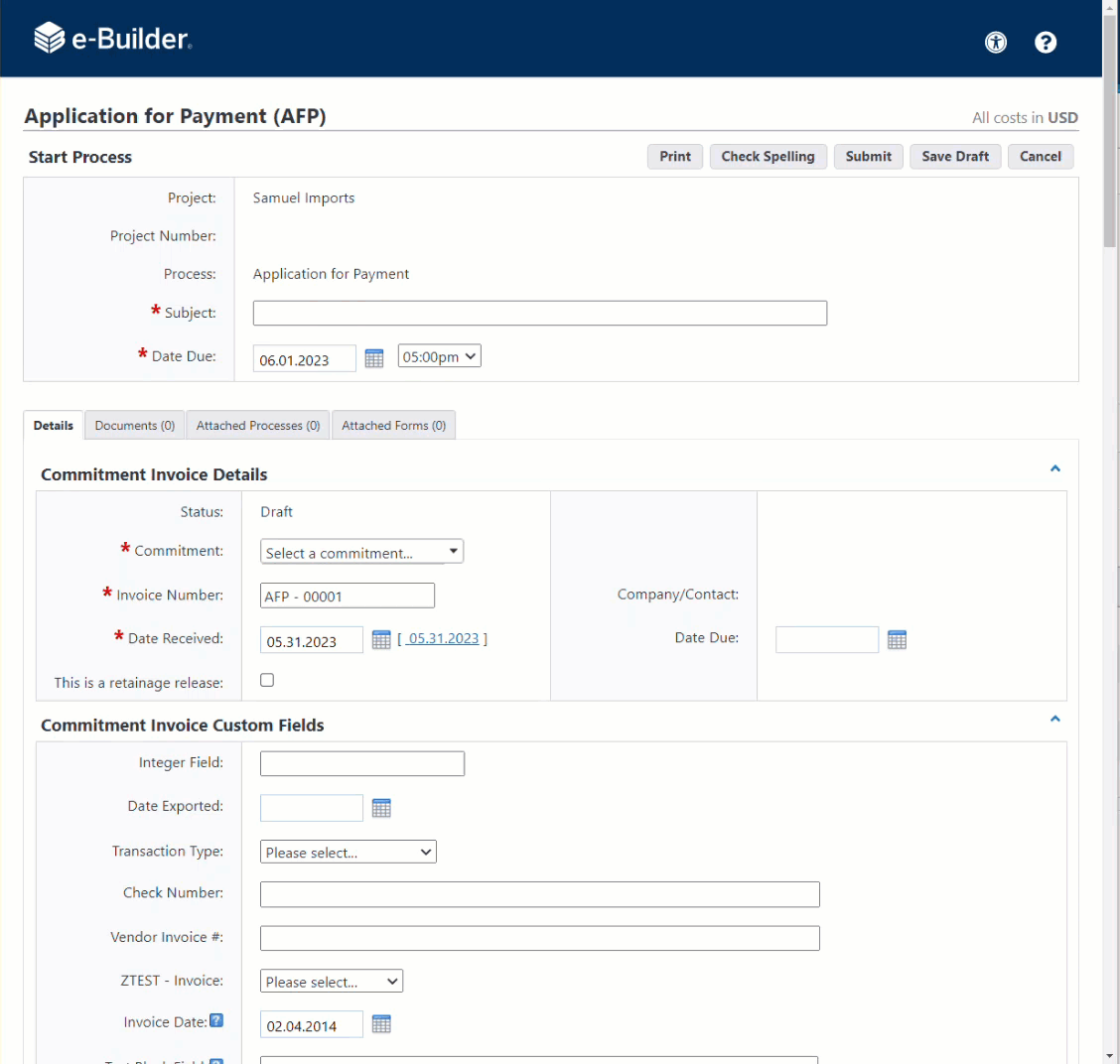This screenshot has width=1120, height=1064.
Task: Click the Invoice Date help icon
Action: coord(216,1021)
